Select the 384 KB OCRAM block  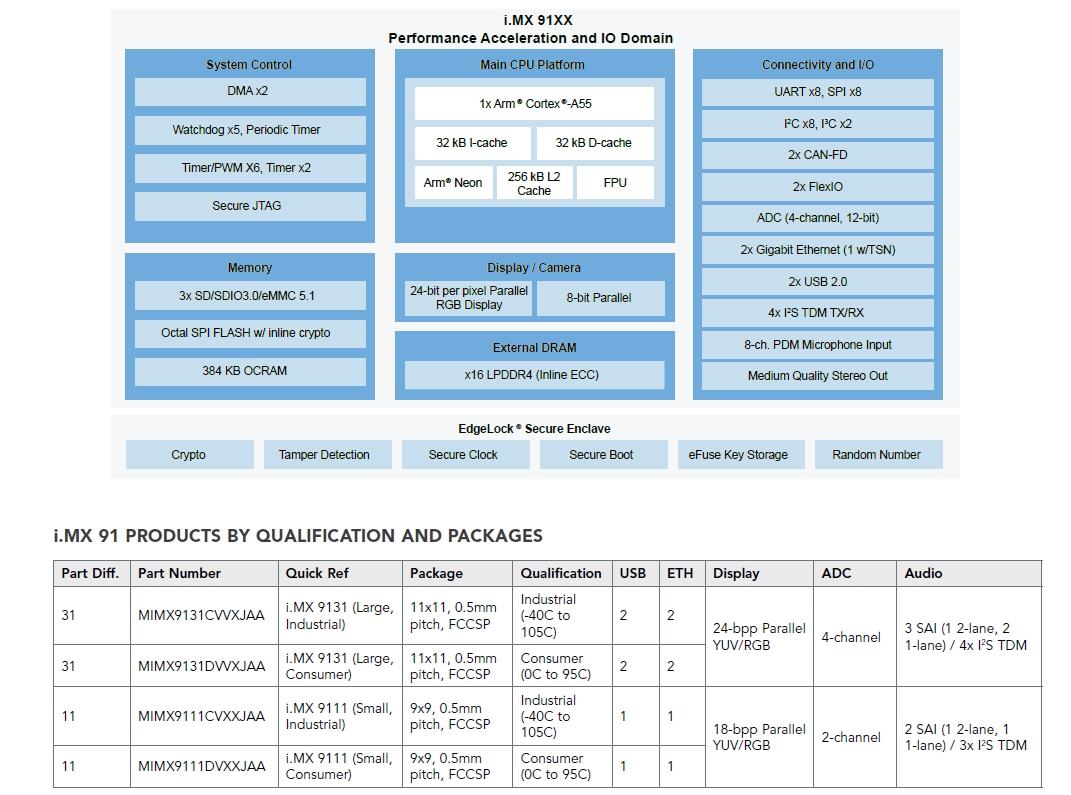click(x=249, y=371)
